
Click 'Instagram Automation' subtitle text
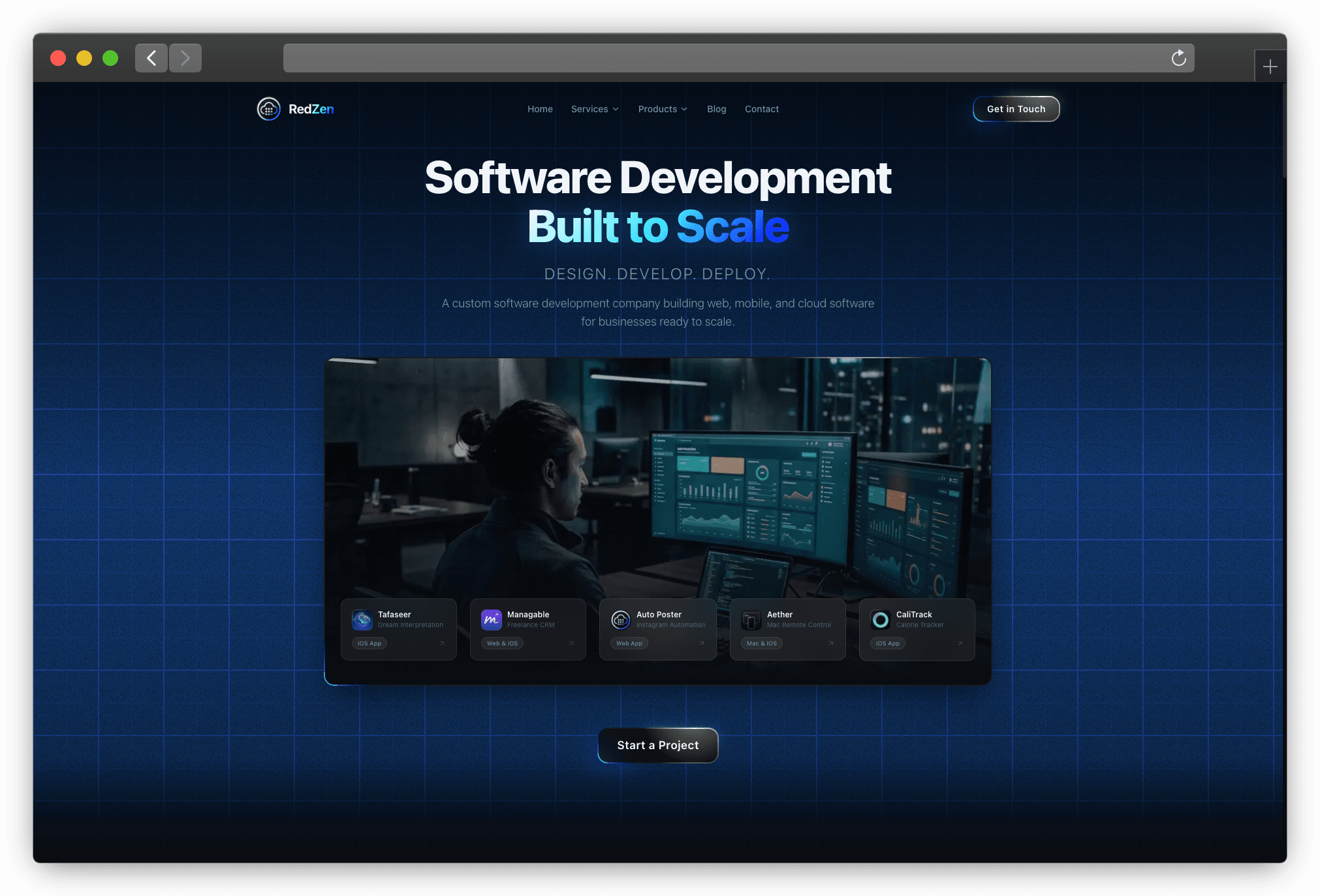(x=671, y=625)
